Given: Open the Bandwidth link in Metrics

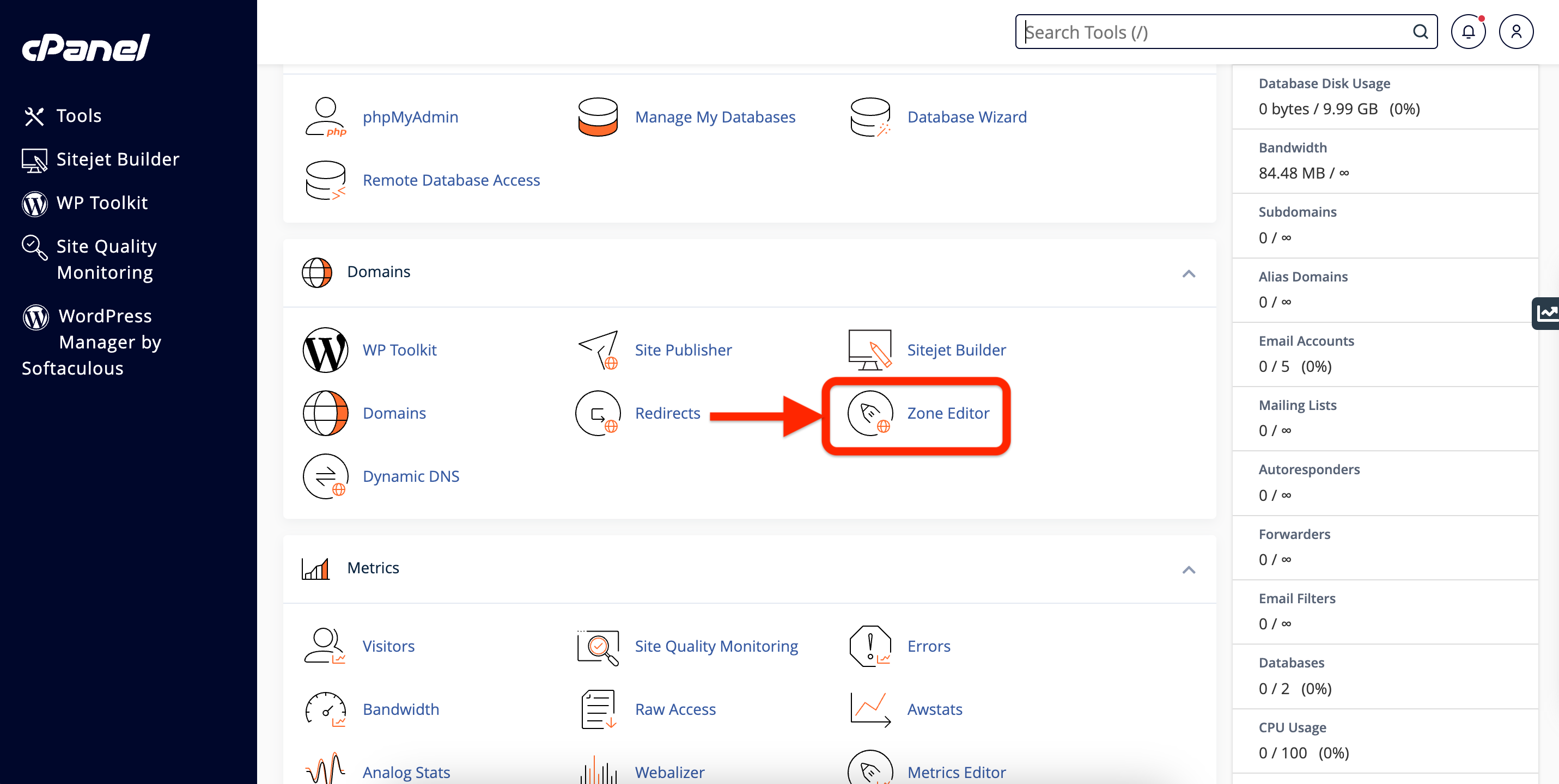Looking at the screenshot, I should (400, 709).
